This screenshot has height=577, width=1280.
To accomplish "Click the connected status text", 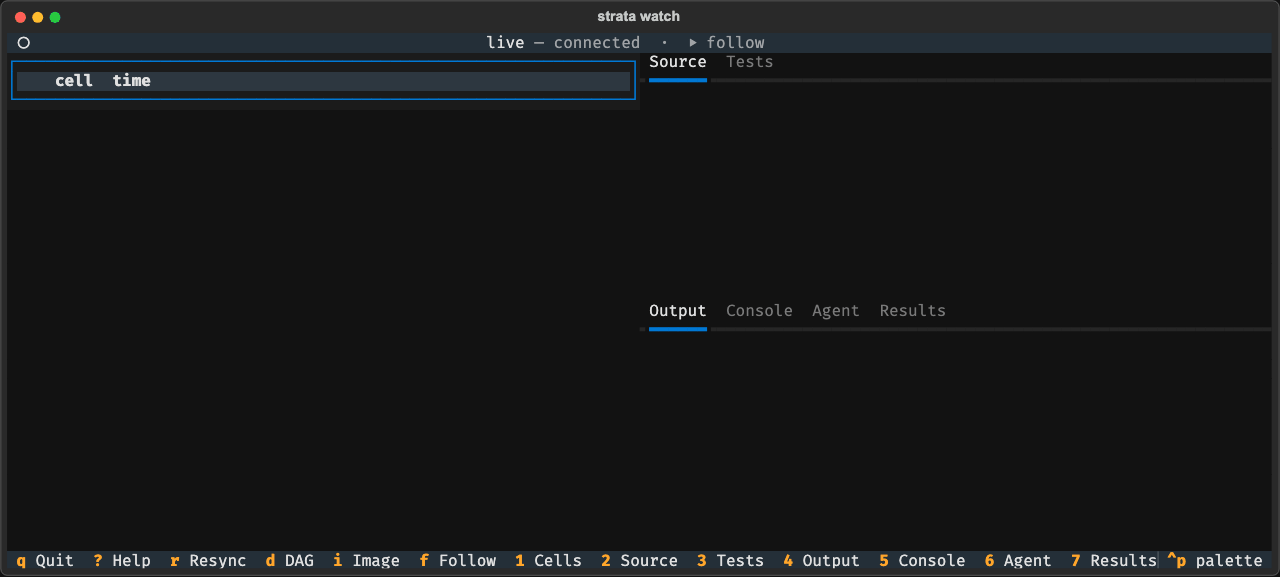I will [597, 43].
